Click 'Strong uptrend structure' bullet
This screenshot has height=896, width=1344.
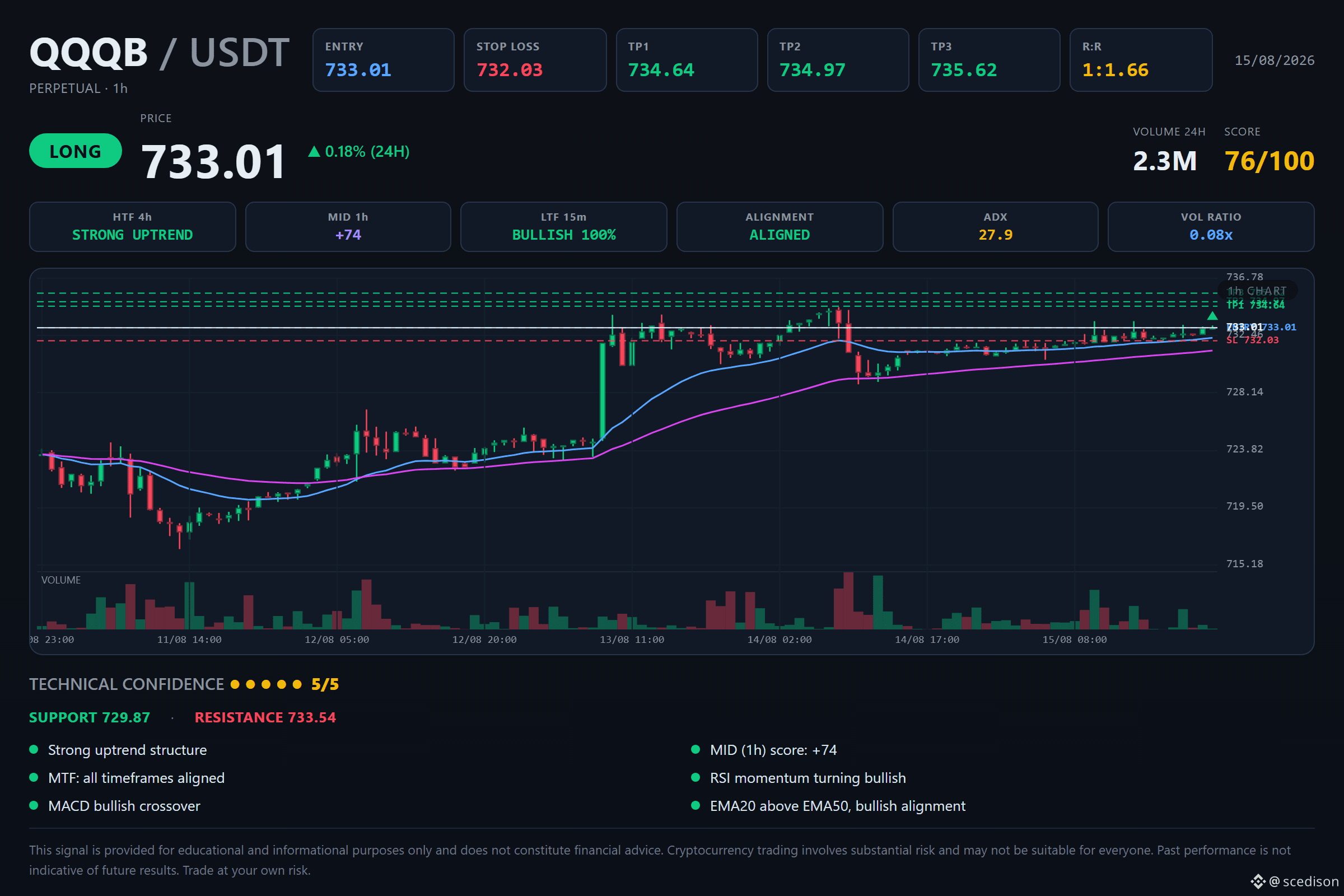[128, 750]
